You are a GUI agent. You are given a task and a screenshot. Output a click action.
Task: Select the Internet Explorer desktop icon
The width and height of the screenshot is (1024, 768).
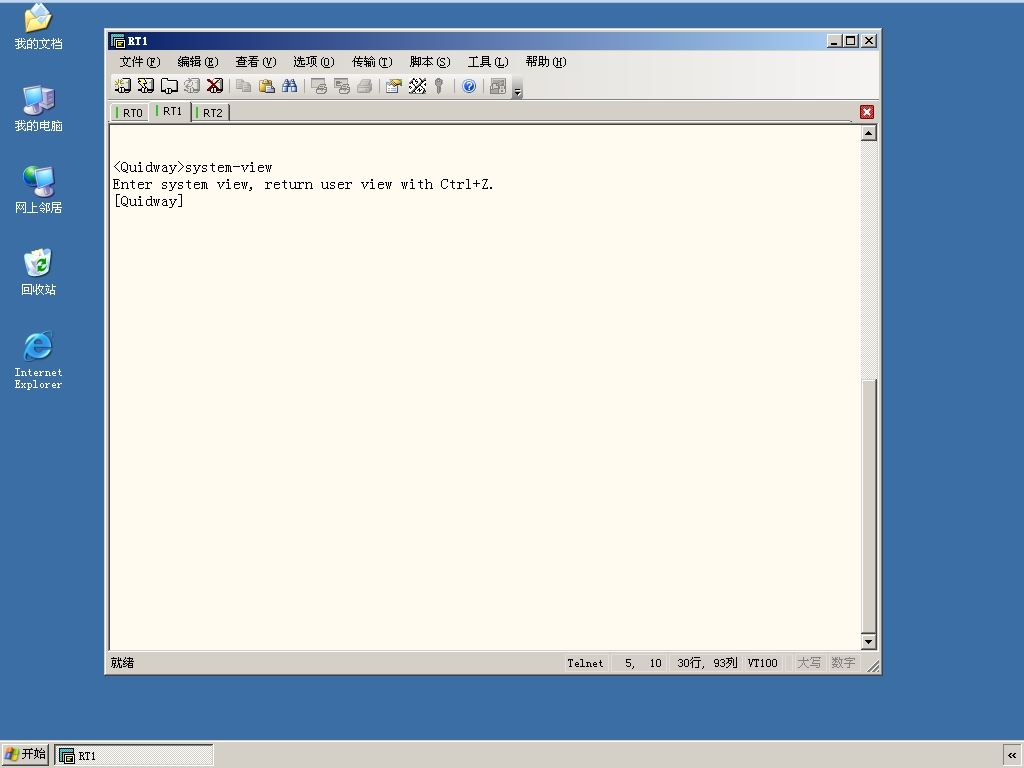pos(38,360)
